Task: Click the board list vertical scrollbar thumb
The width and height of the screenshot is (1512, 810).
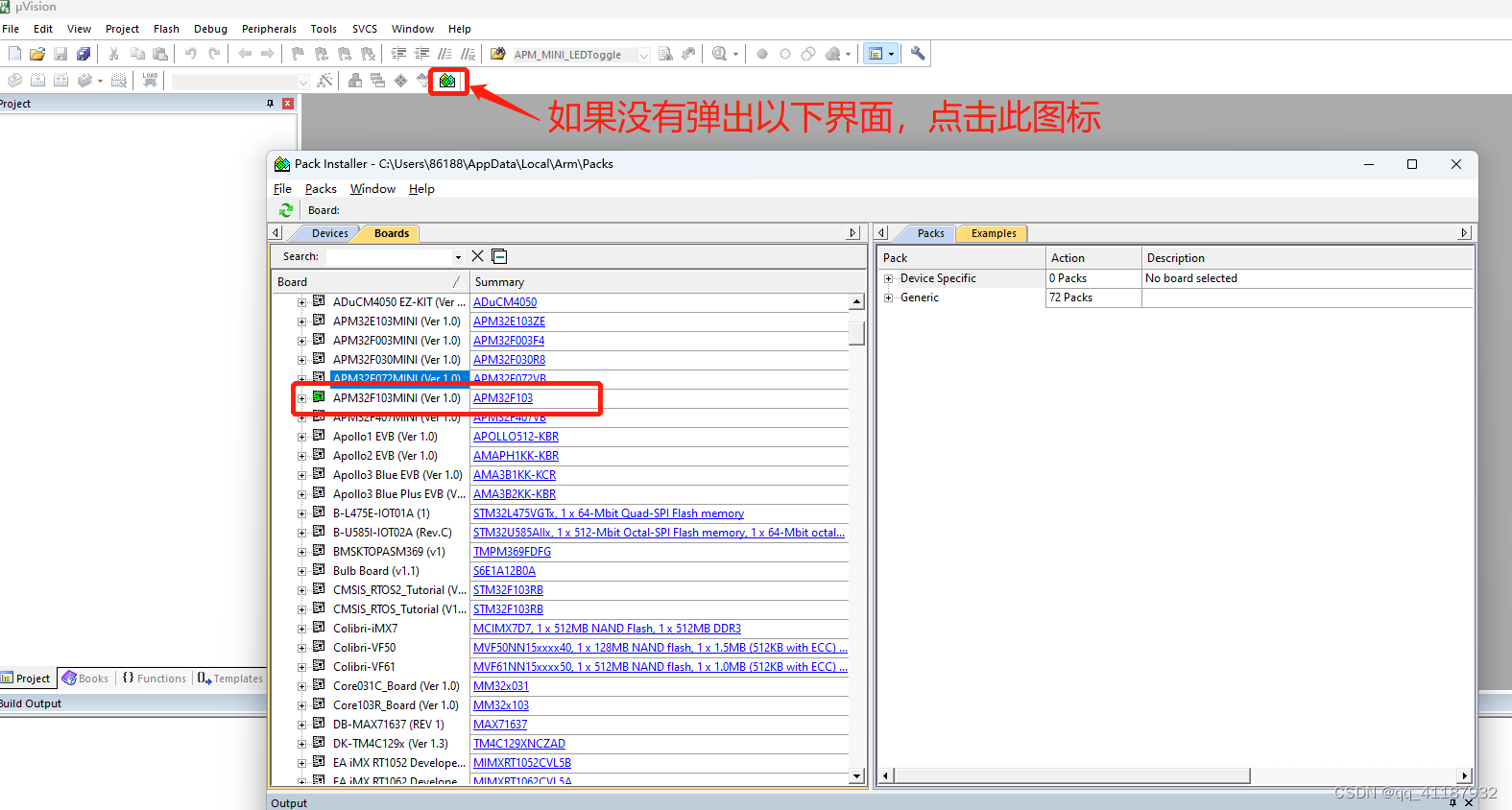Action: [856, 333]
